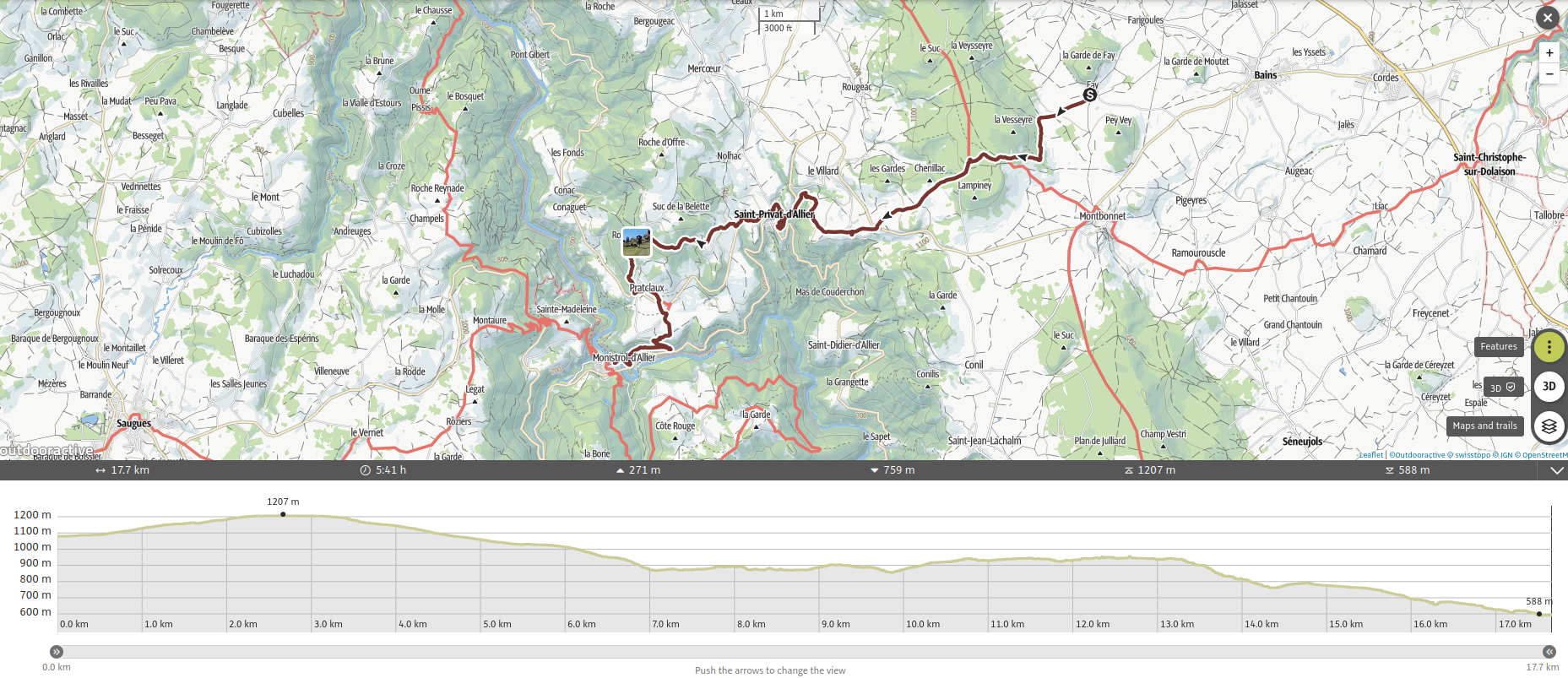Open the Leaflet attribution link

(1370, 455)
